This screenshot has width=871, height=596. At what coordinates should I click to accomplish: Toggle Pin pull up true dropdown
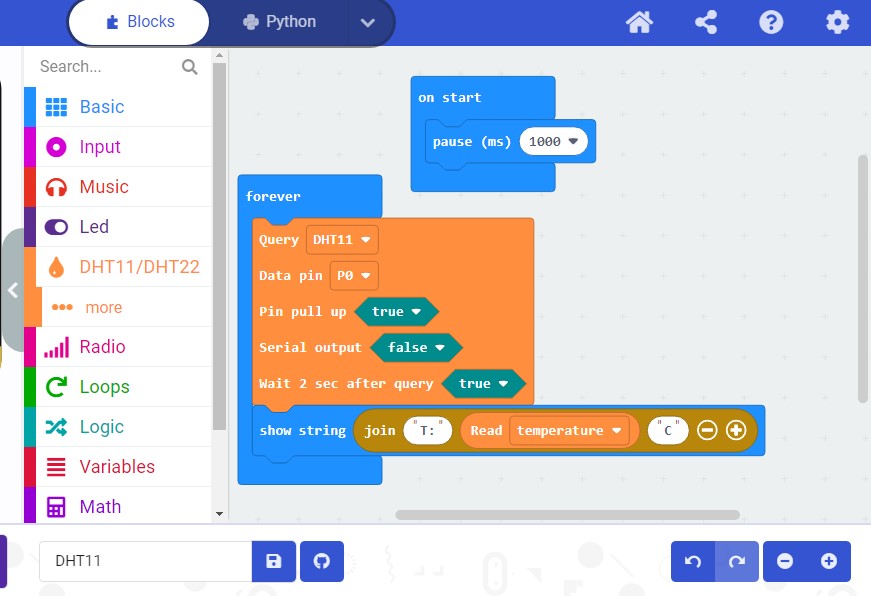pyautogui.click(x=397, y=312)
